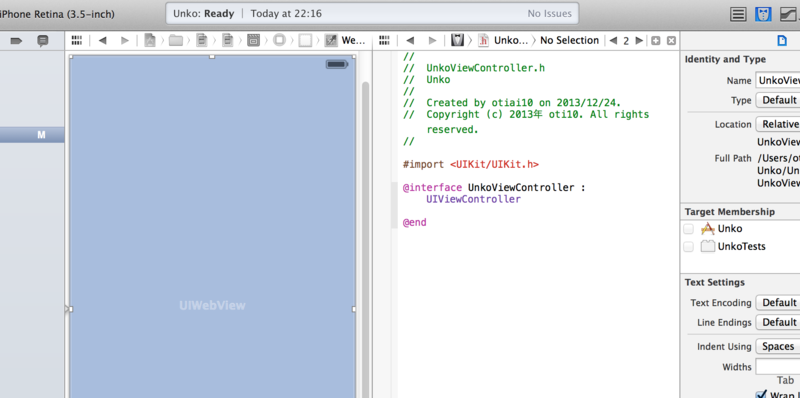Click the view square icon in jump bar

click(305, 40)
